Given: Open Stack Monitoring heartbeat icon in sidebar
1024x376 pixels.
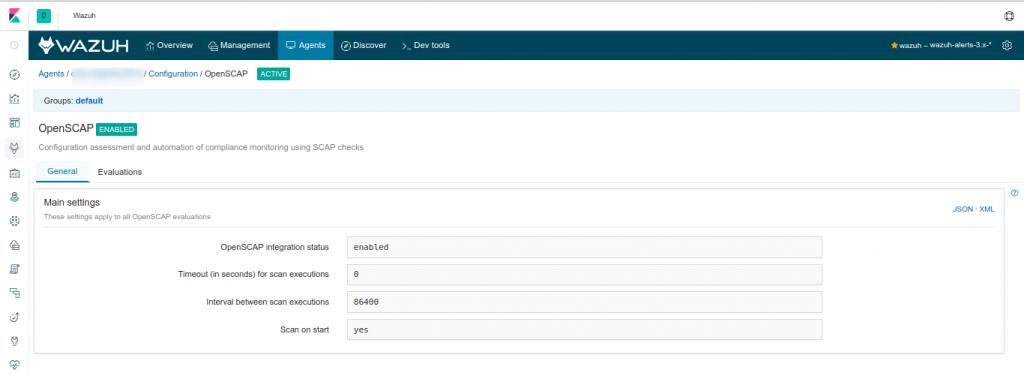Looking at the screenshot, I should [14, 364].
